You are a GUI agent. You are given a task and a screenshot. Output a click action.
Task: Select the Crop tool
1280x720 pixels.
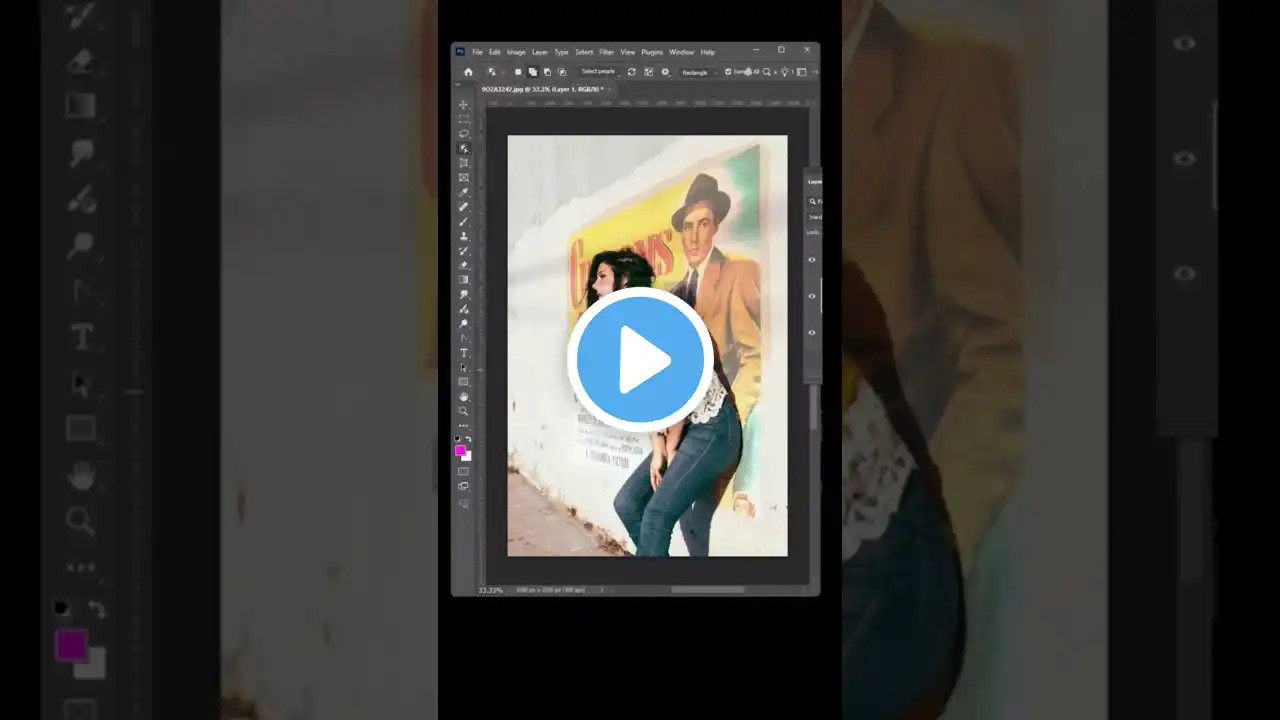click(x=463, y=162)
